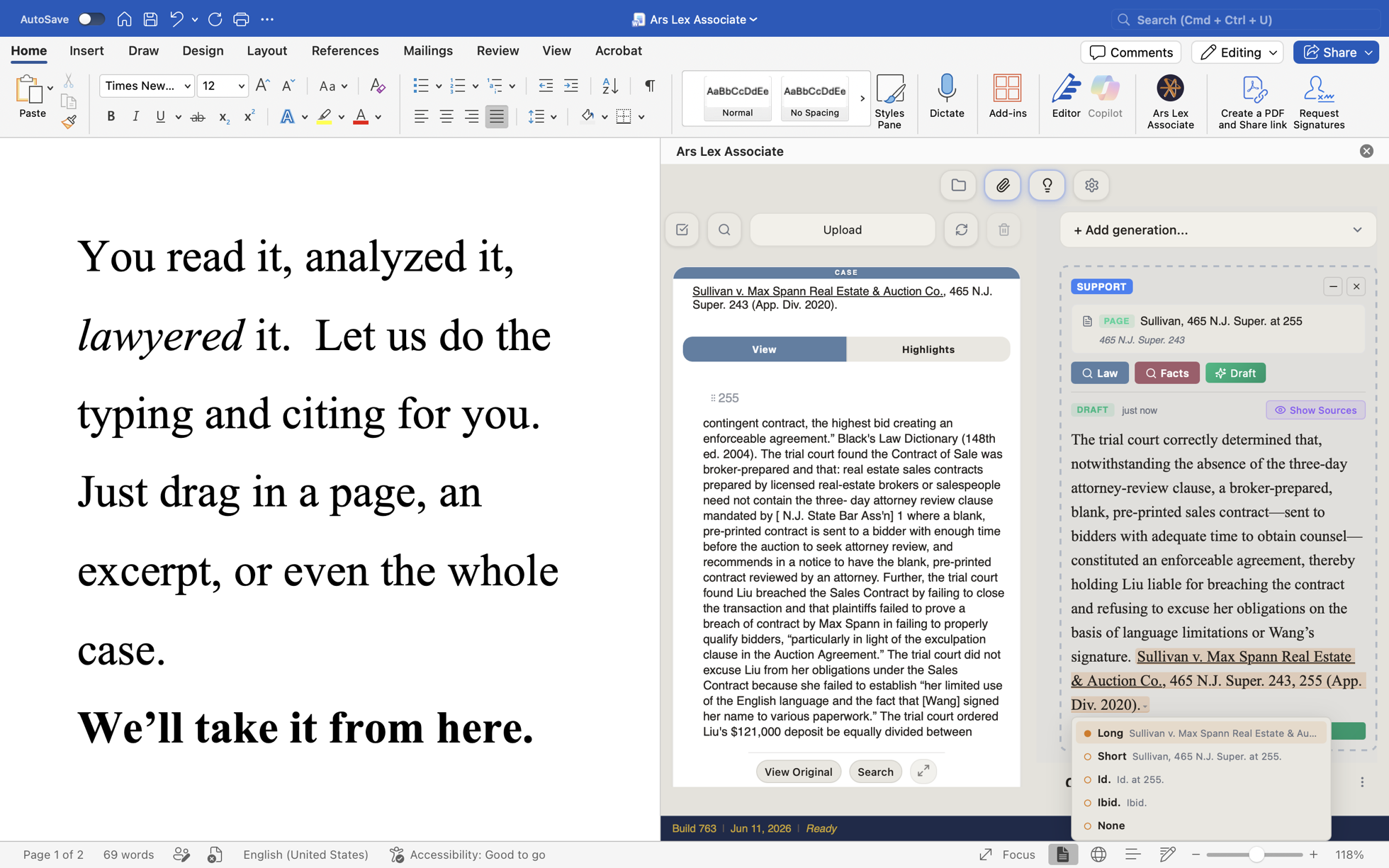Screen dimensions: 1389x868
Task: Decrease paragraph indent
Action: point(545,86)
